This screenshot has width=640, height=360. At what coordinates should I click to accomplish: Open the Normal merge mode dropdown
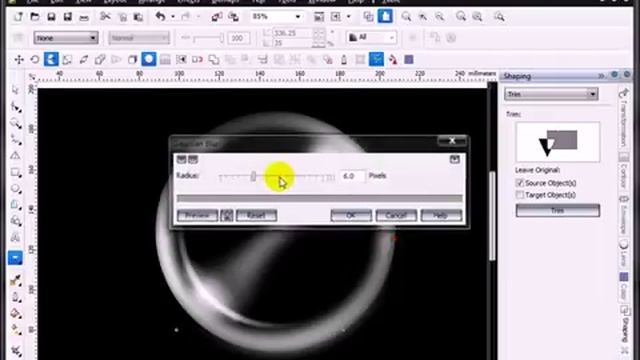coord(139,38)
